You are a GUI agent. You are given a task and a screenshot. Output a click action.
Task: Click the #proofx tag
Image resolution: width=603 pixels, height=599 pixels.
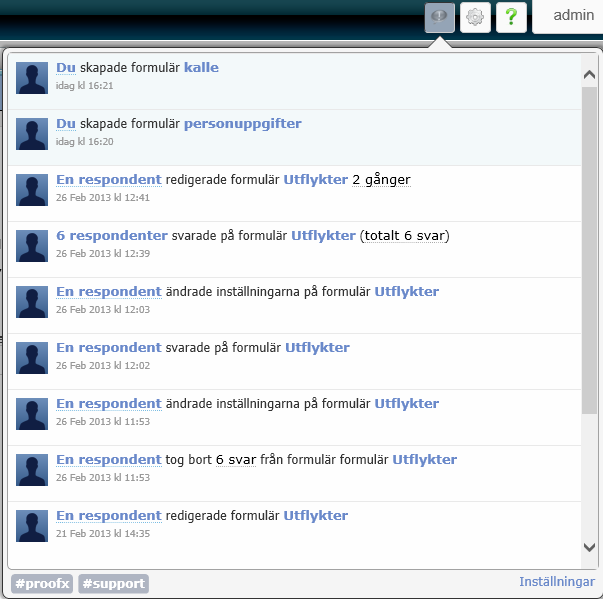[x=42, y=583]
